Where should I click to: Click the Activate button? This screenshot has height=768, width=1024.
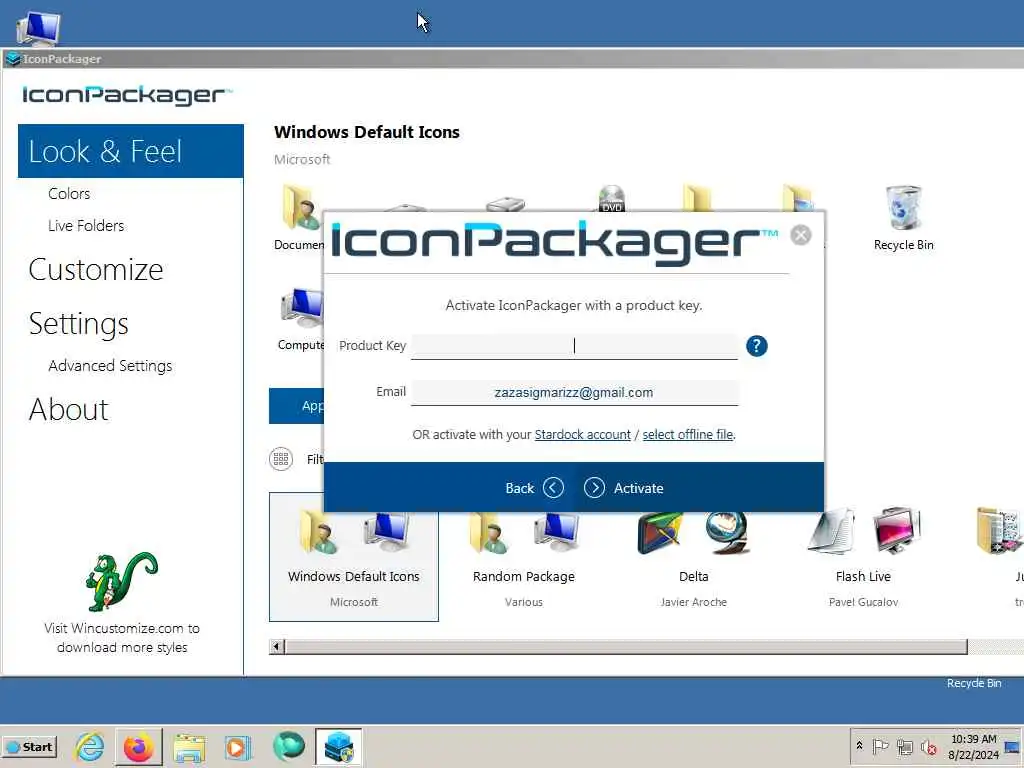pyautogui.click(x=624, y=488)
